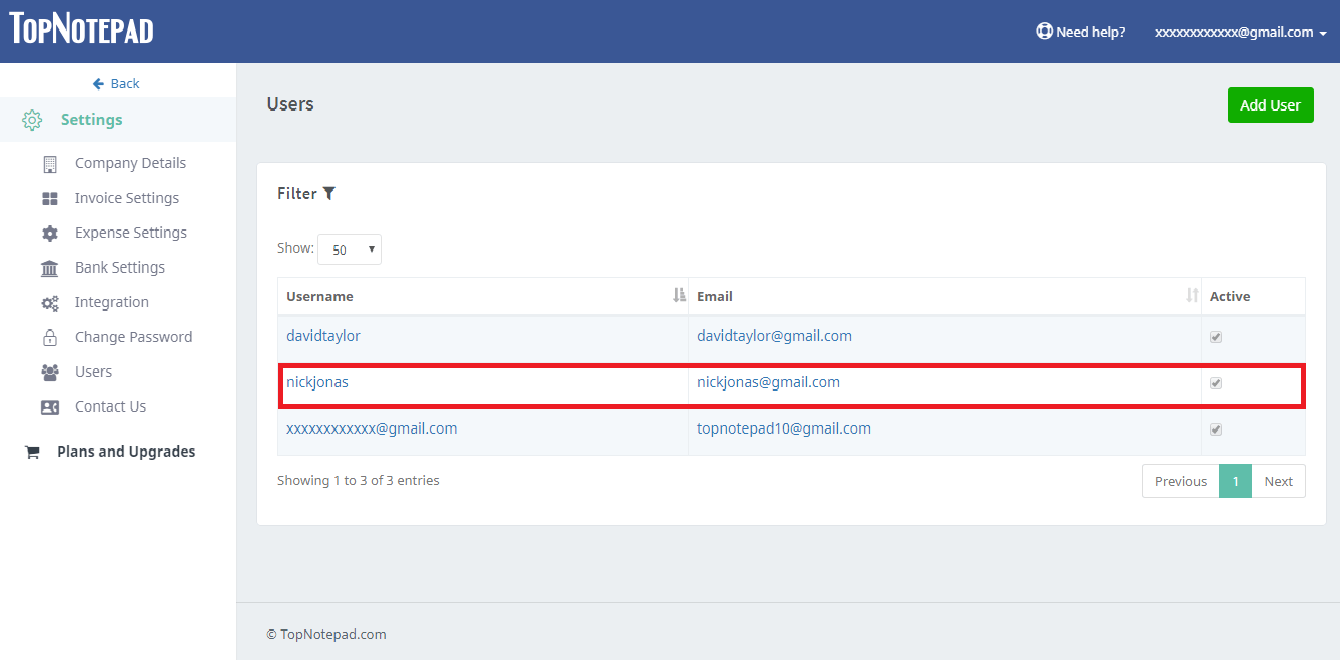Click the TopNotepad logo

pyautogui.click(x=82, y=29)
